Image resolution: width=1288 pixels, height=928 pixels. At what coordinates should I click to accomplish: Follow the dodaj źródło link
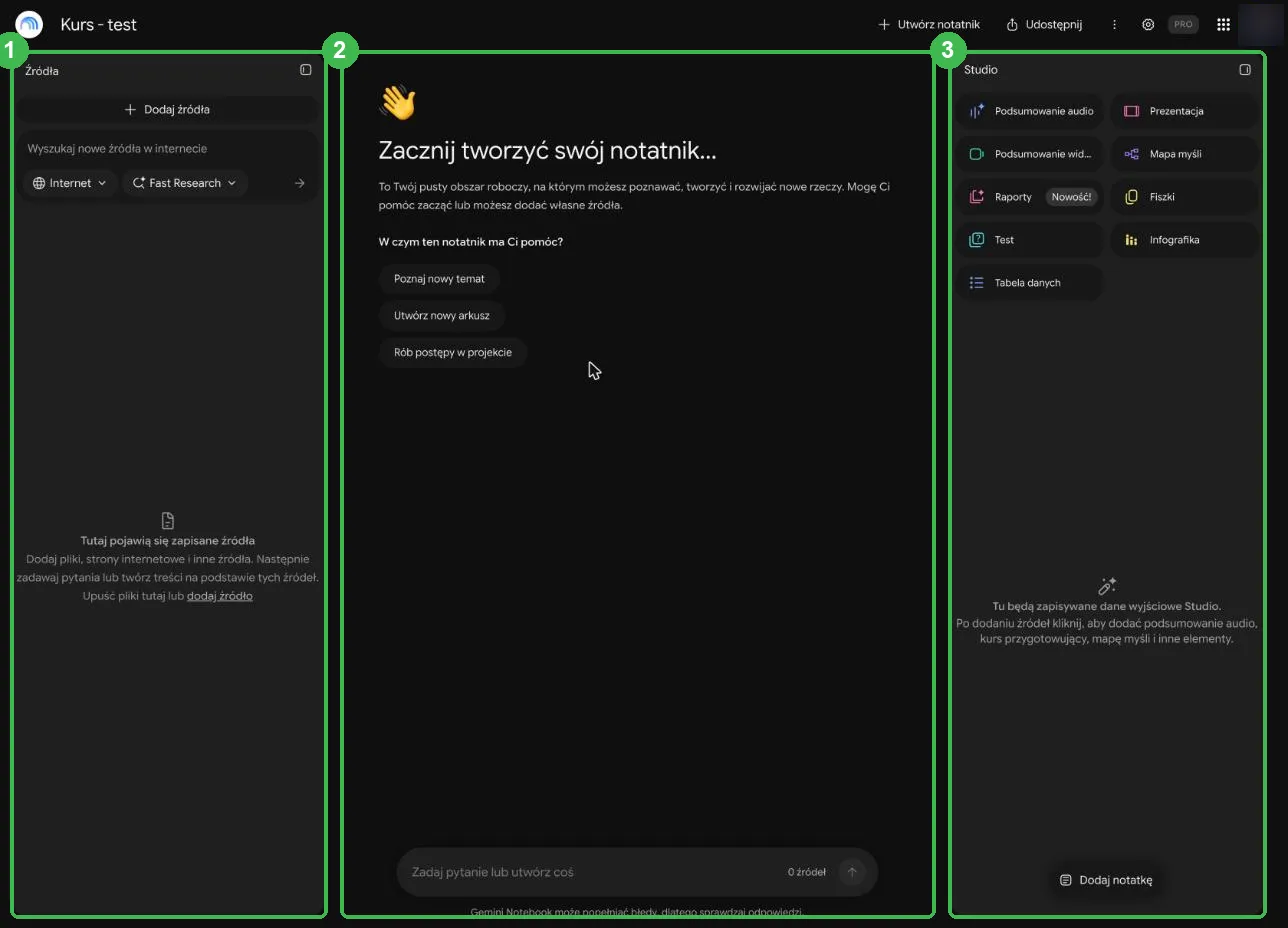point(220,596)
